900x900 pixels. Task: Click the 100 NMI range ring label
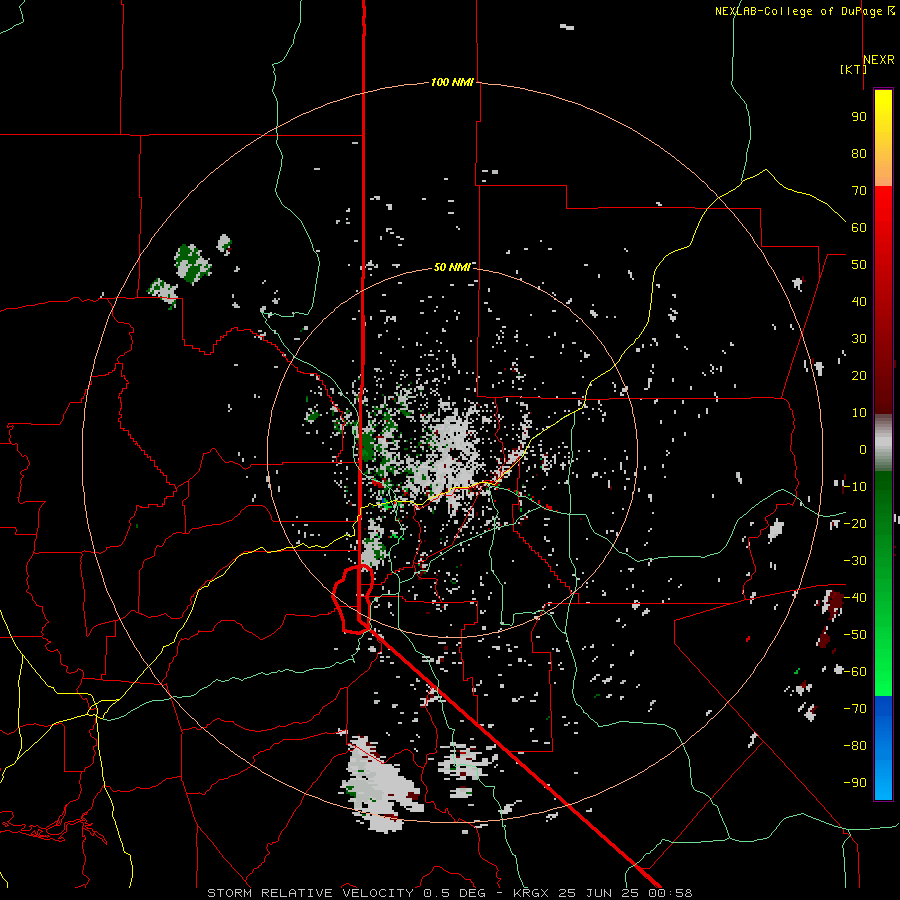pos(452,83)
